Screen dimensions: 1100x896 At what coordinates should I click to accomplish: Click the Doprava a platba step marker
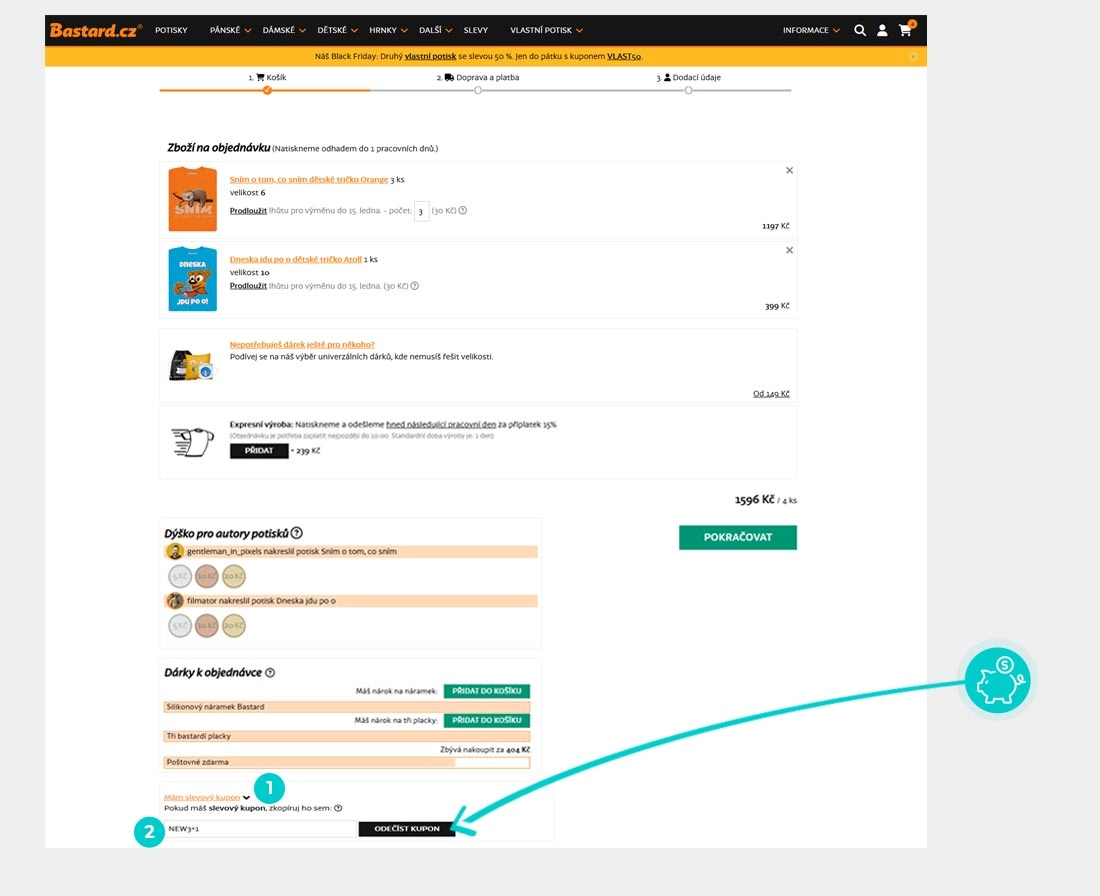click(478, 90)
